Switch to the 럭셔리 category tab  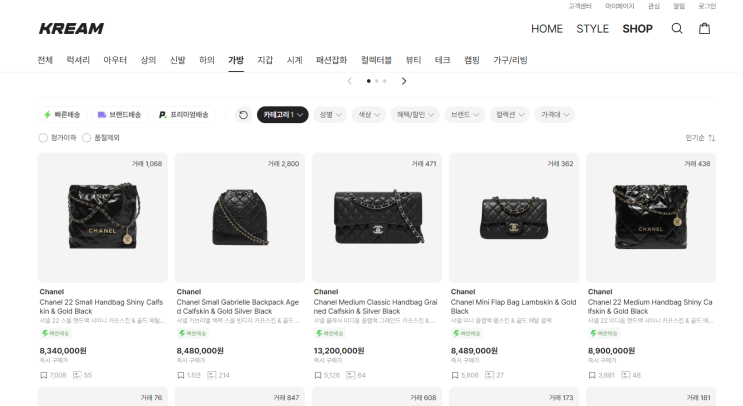78,60
